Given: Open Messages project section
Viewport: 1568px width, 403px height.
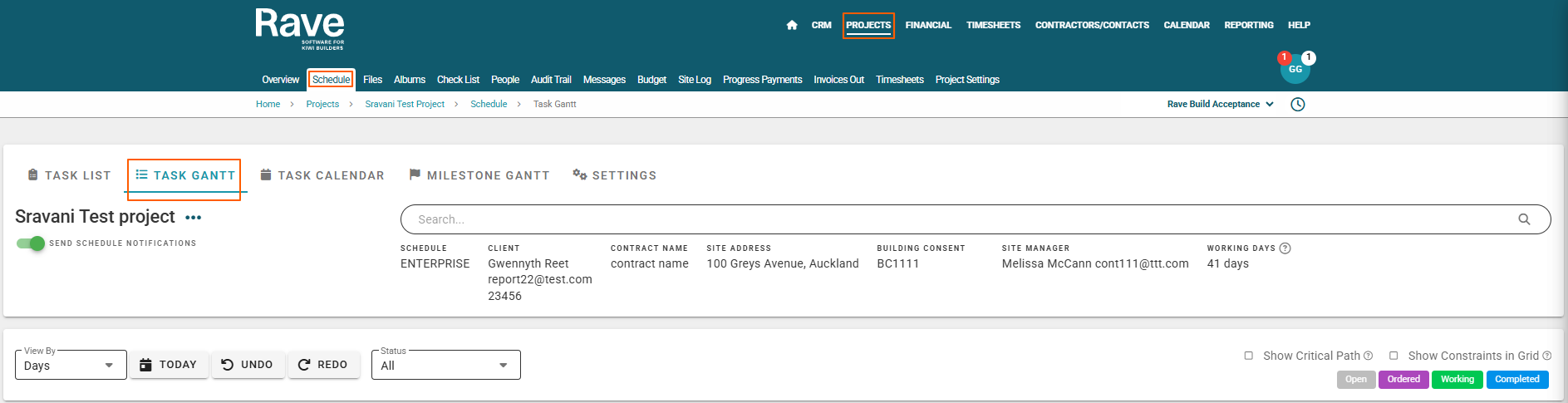Looking at the screenshot, I should point(604,80).
